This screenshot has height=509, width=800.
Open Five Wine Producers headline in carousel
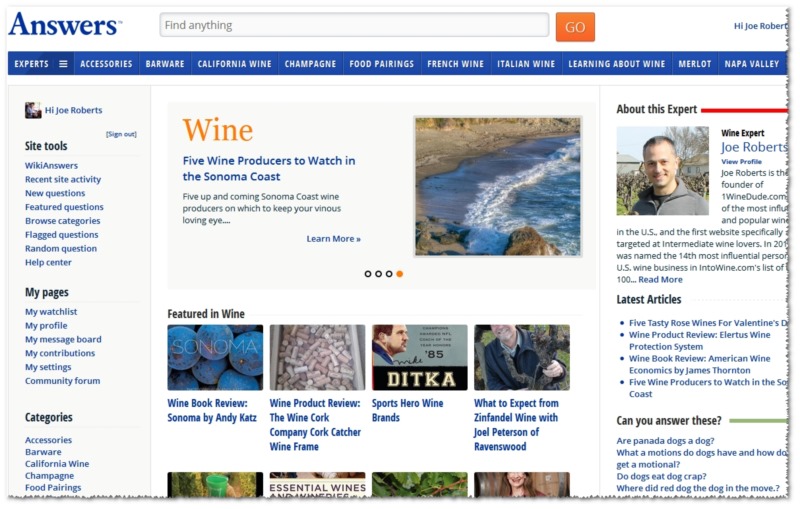click(x=269, y=168)
